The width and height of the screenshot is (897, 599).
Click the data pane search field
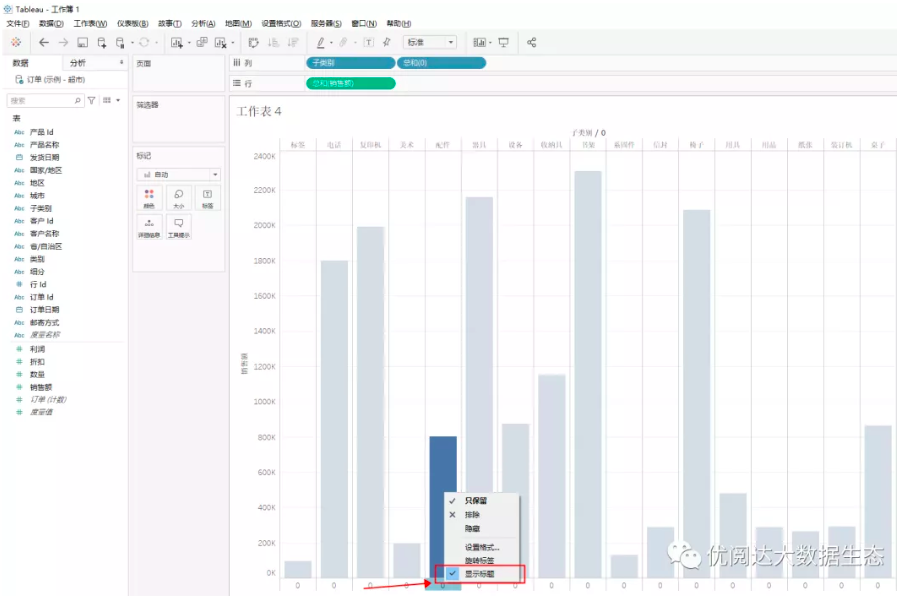[x=45, y=101]
